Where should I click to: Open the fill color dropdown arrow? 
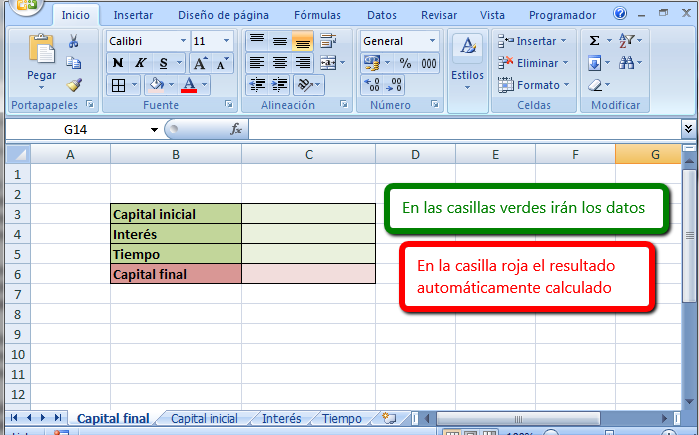(171, 85)
